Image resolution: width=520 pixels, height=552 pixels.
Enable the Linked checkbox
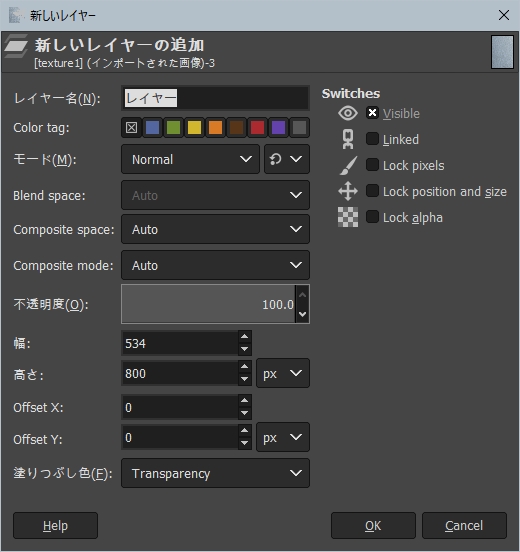tap(372, 139)
